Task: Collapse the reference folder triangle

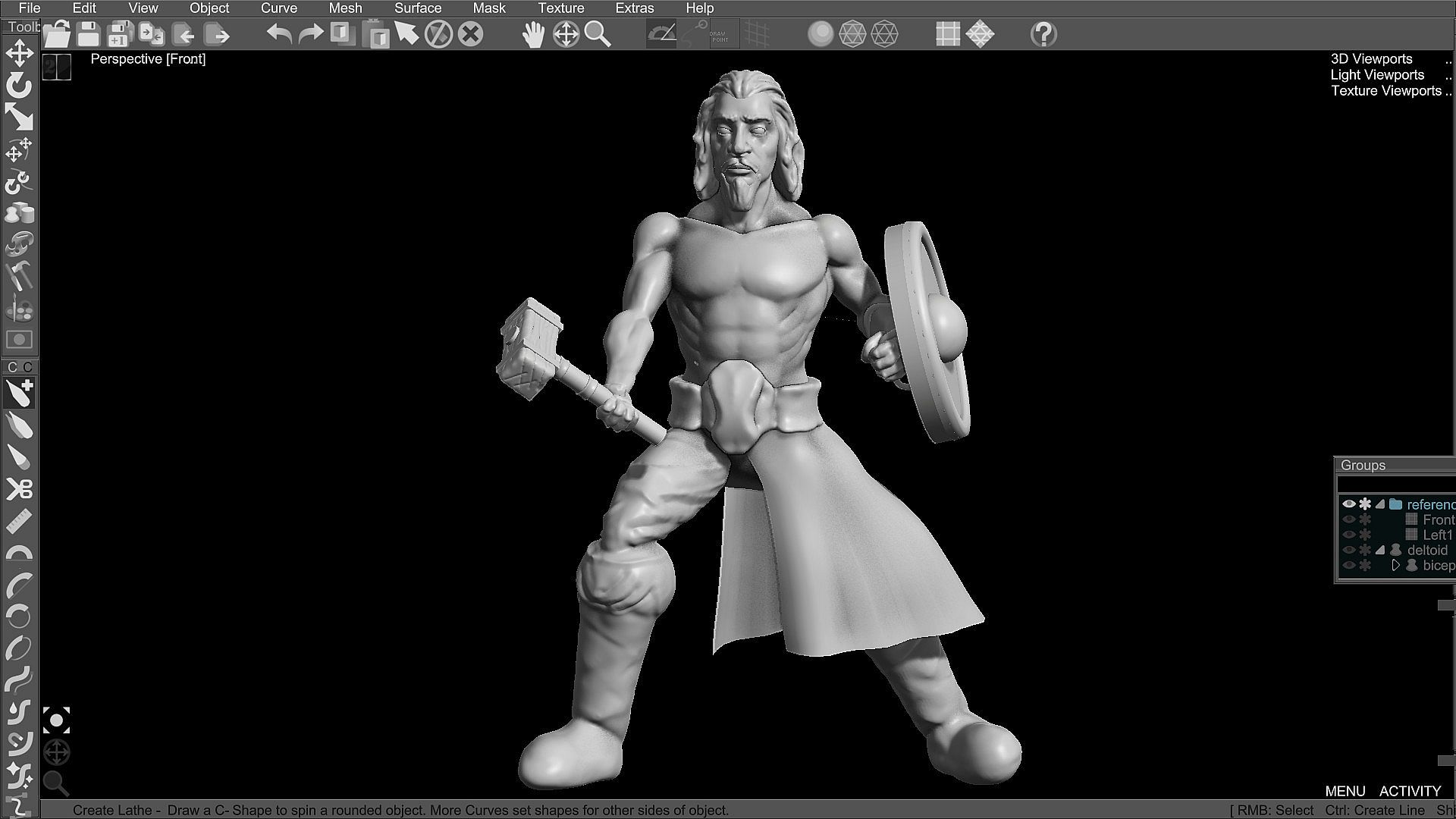Action: click(1380, 504)
